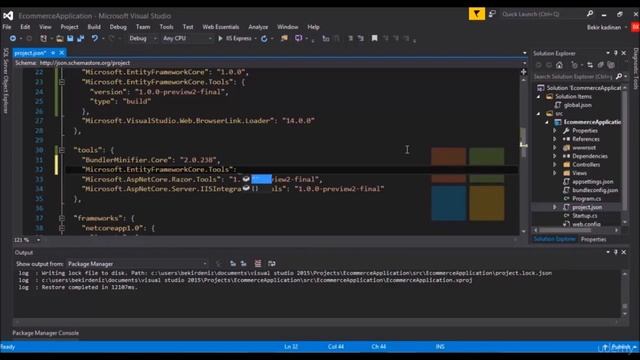Screen dimensions: 640x360
Task: Click the New Project toolbar icon
Action: point(43,38)
